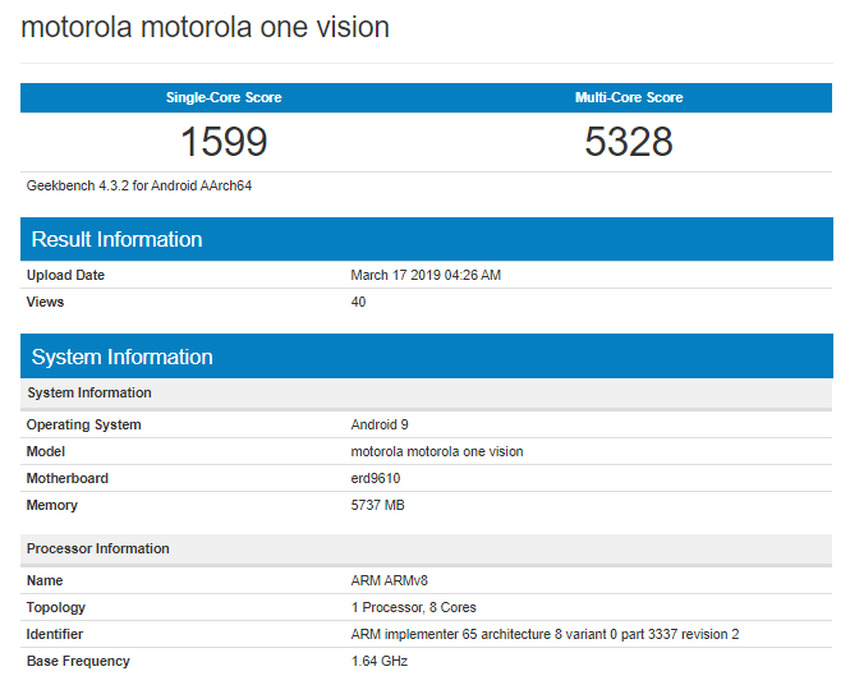Click the base frequency value 1.64 GHz
Screen dimensions: 850x685
coord(379,661)
